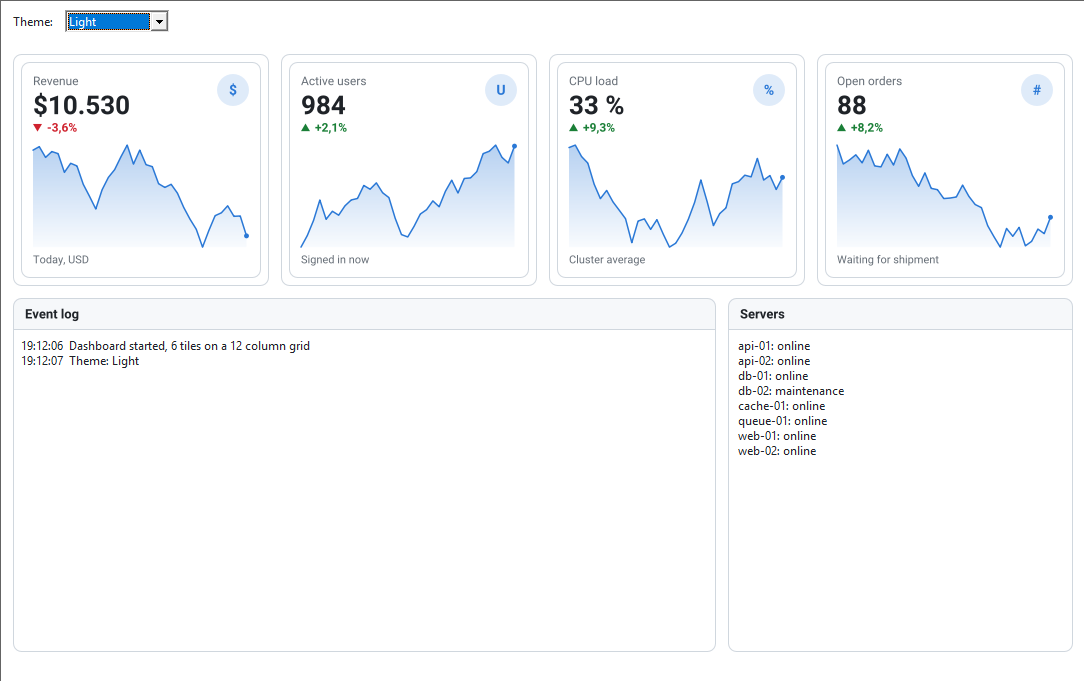Click the Active users sparkline chart

tap(409, 196)
